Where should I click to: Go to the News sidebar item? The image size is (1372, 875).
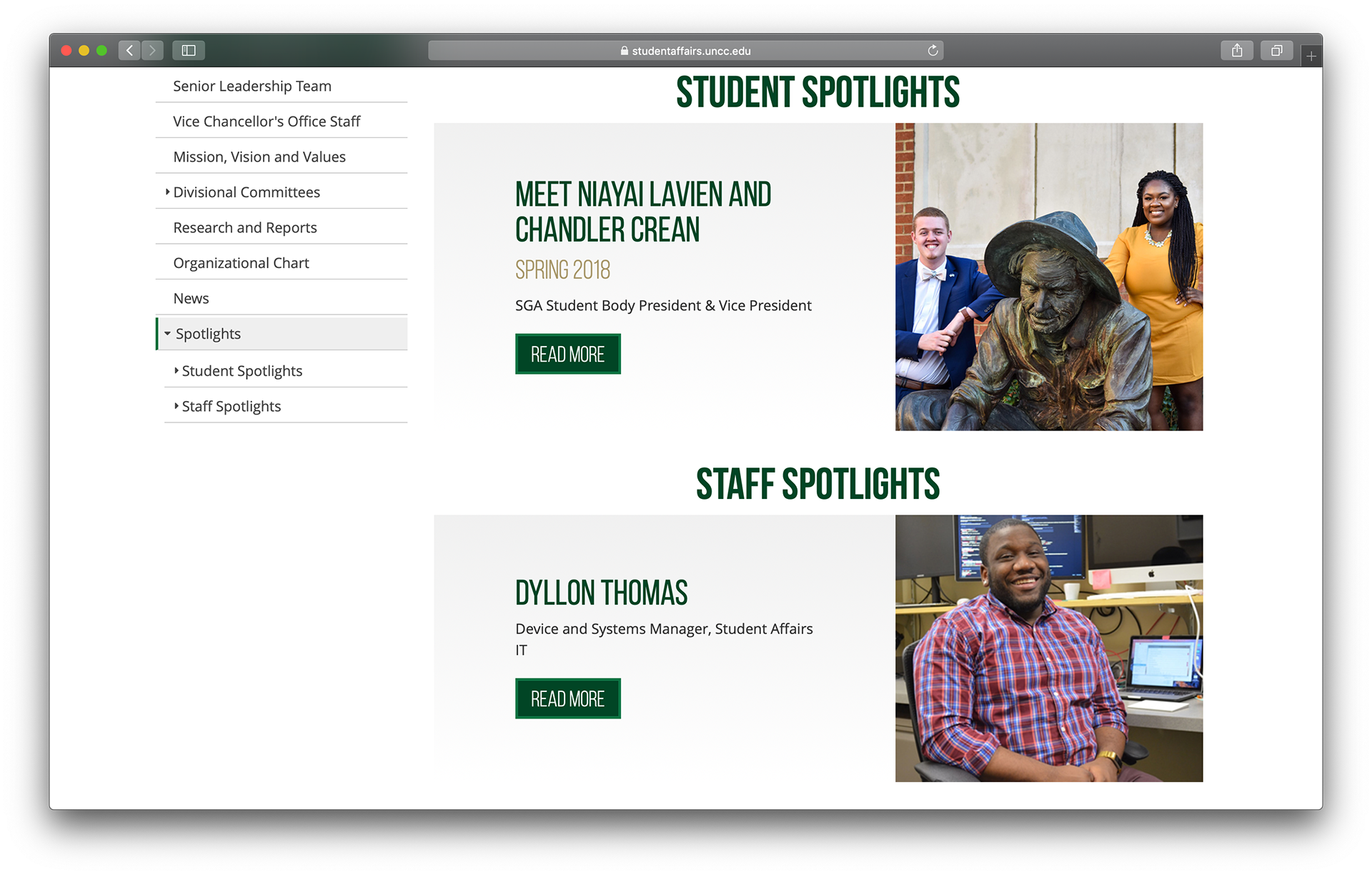[191, 298]
